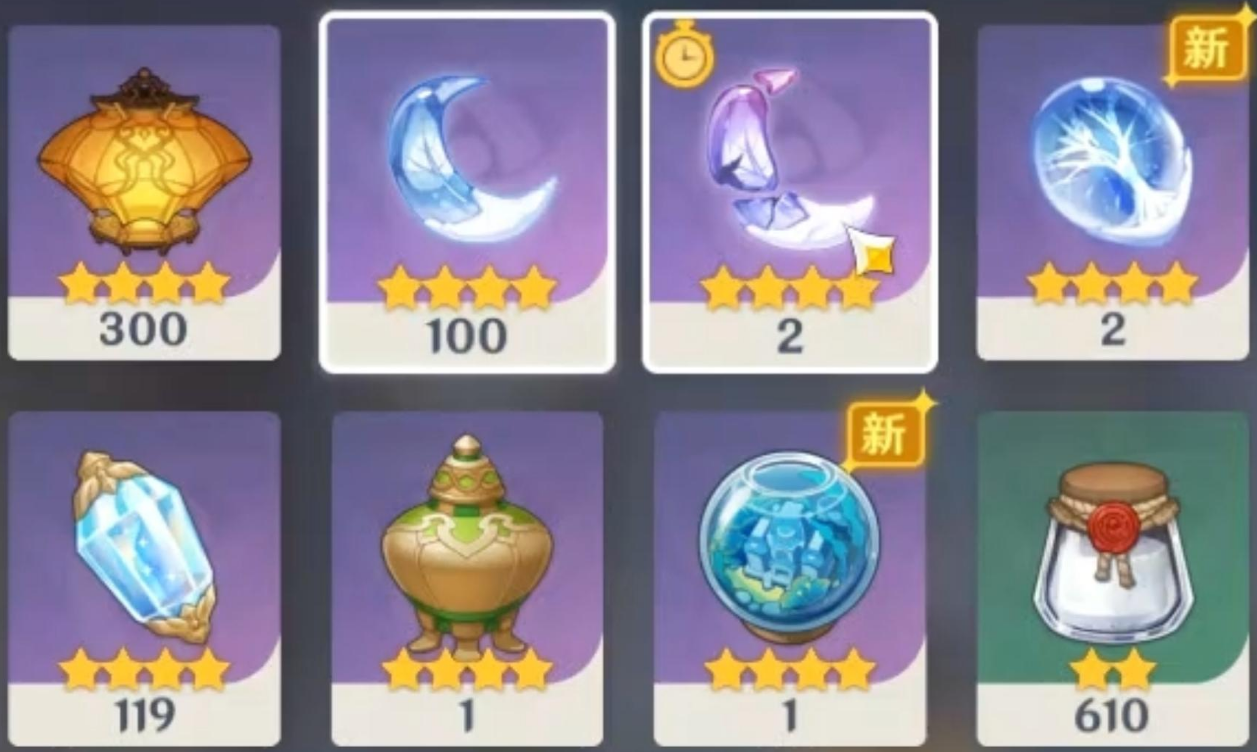Click the quantity 610 under the sealed jar
This screenshot has width=1257, height=752.
pyautogui.click(x=1112, y=714)
